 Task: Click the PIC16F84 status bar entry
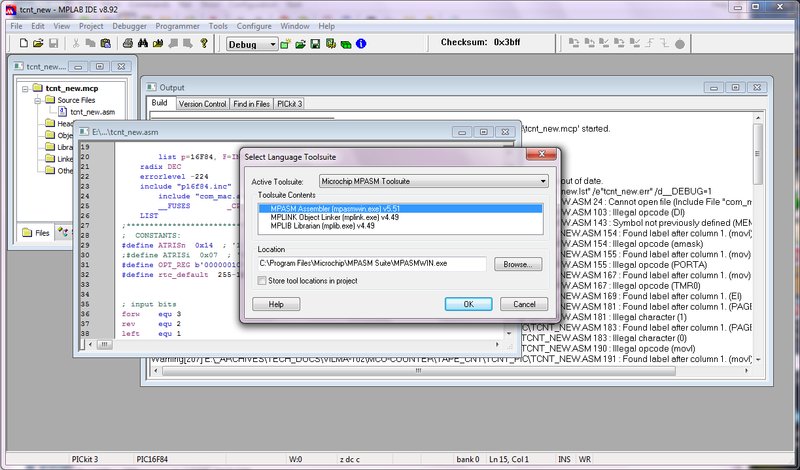(x=152, y=459)
